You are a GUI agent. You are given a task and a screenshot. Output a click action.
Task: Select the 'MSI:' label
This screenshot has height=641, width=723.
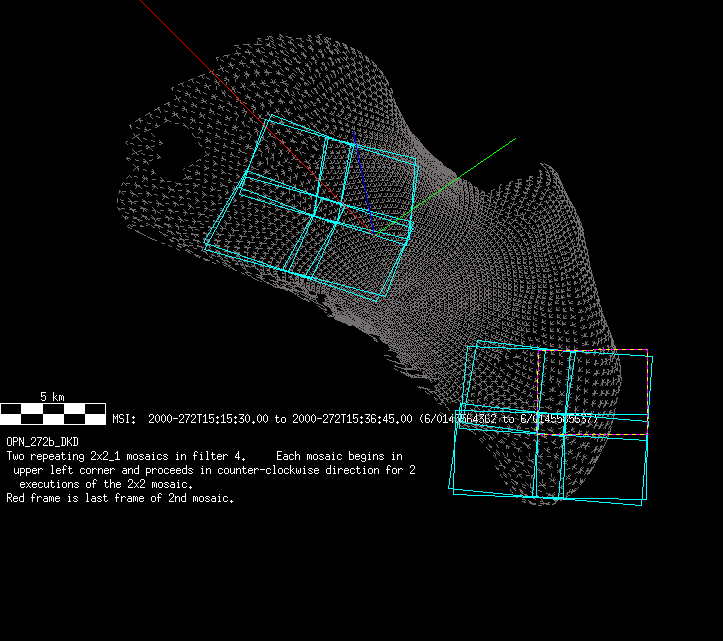pos(124,419)
